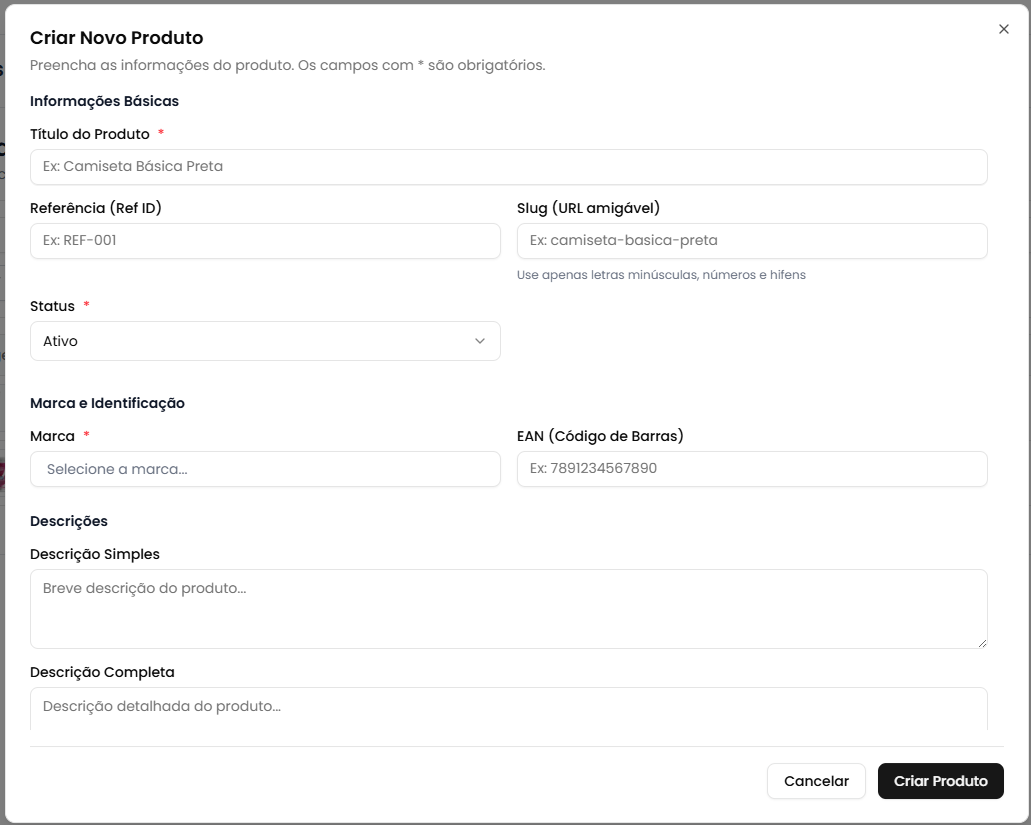Screen dimensions: 1031x825
Task: Click the EAN (Código de Barras) field
Action: pos(751,469)
